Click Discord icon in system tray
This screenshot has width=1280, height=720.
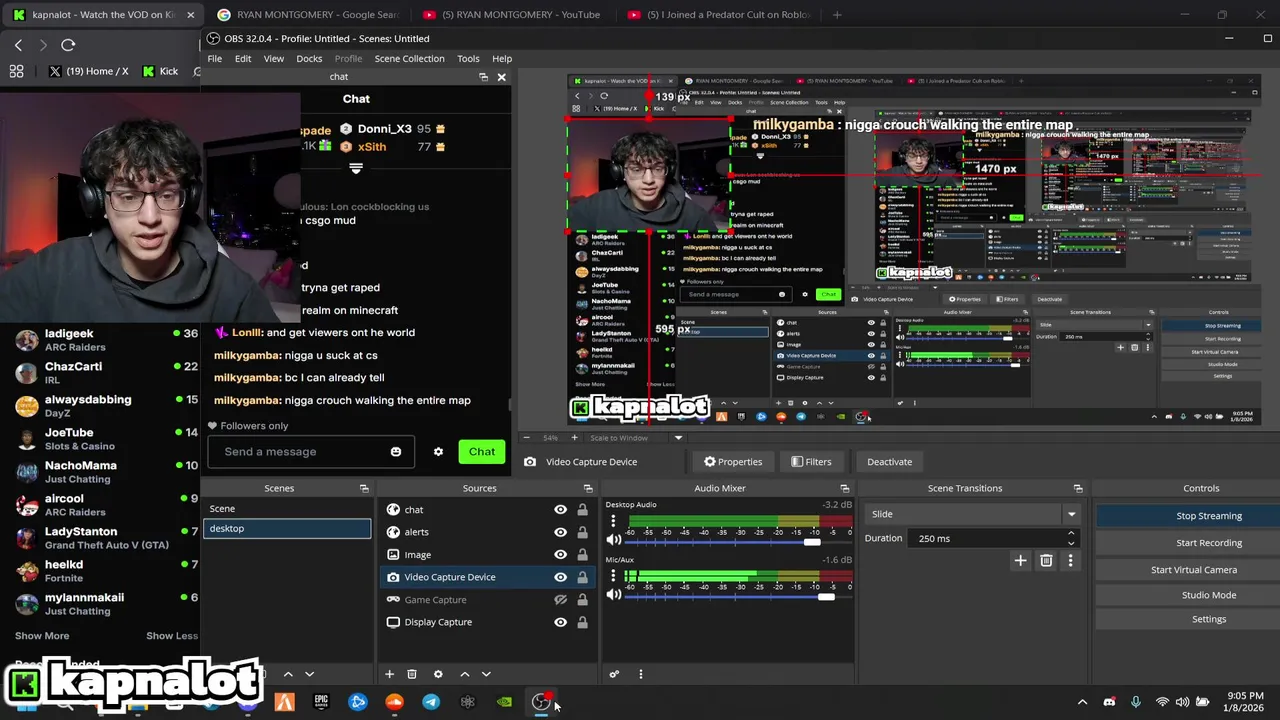pyautogui.click(x=1109, y=702)
